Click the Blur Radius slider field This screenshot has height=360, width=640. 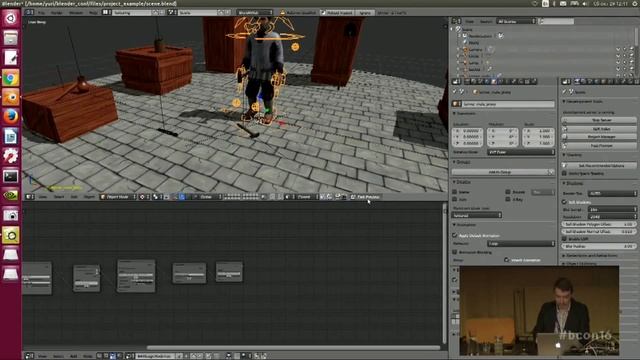[599, 246]
